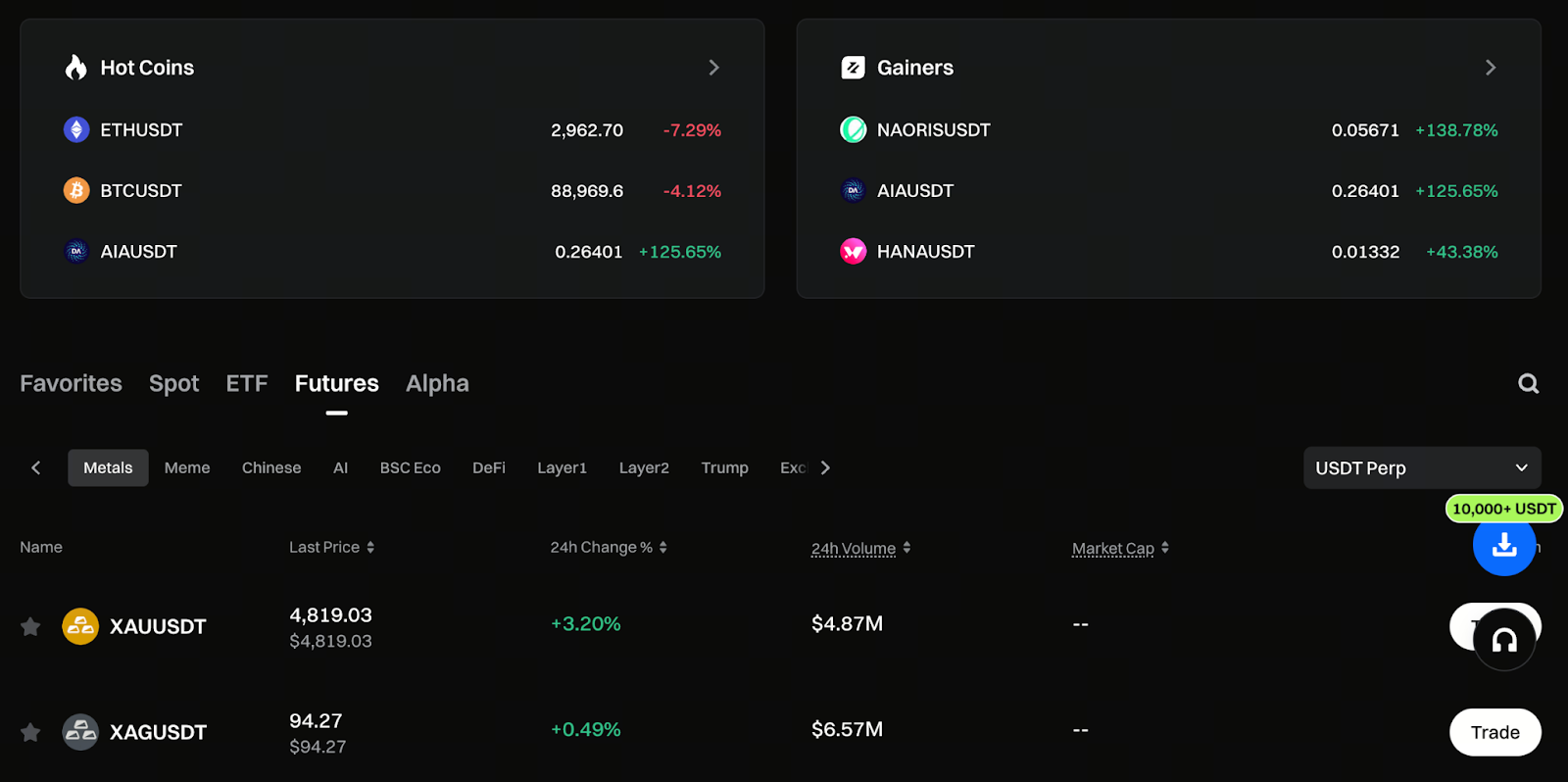Click the blue download app icon
Viewport: 1568px width, 782px height.
click(1503, 545)
